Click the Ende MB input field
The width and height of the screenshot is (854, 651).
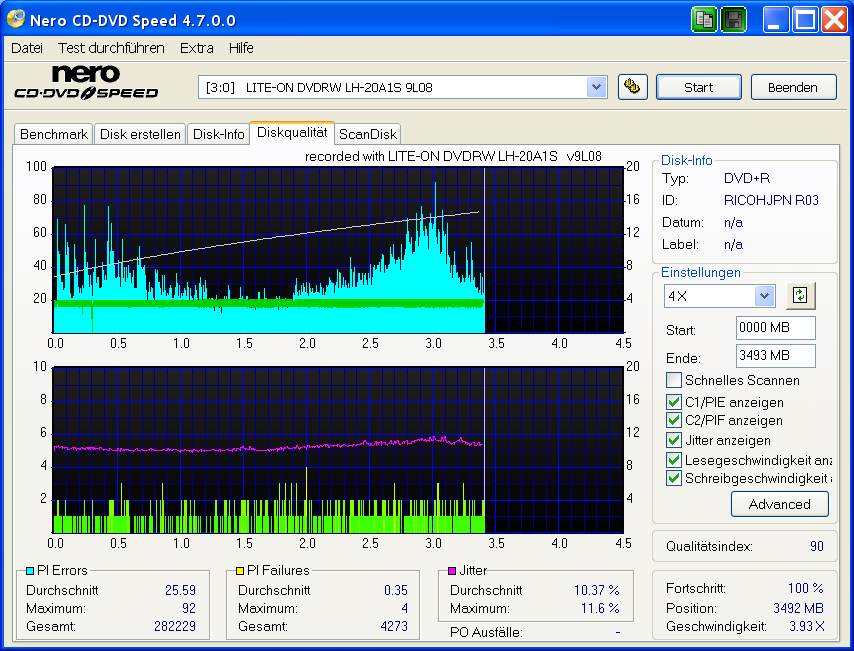[x=775, y=358]
